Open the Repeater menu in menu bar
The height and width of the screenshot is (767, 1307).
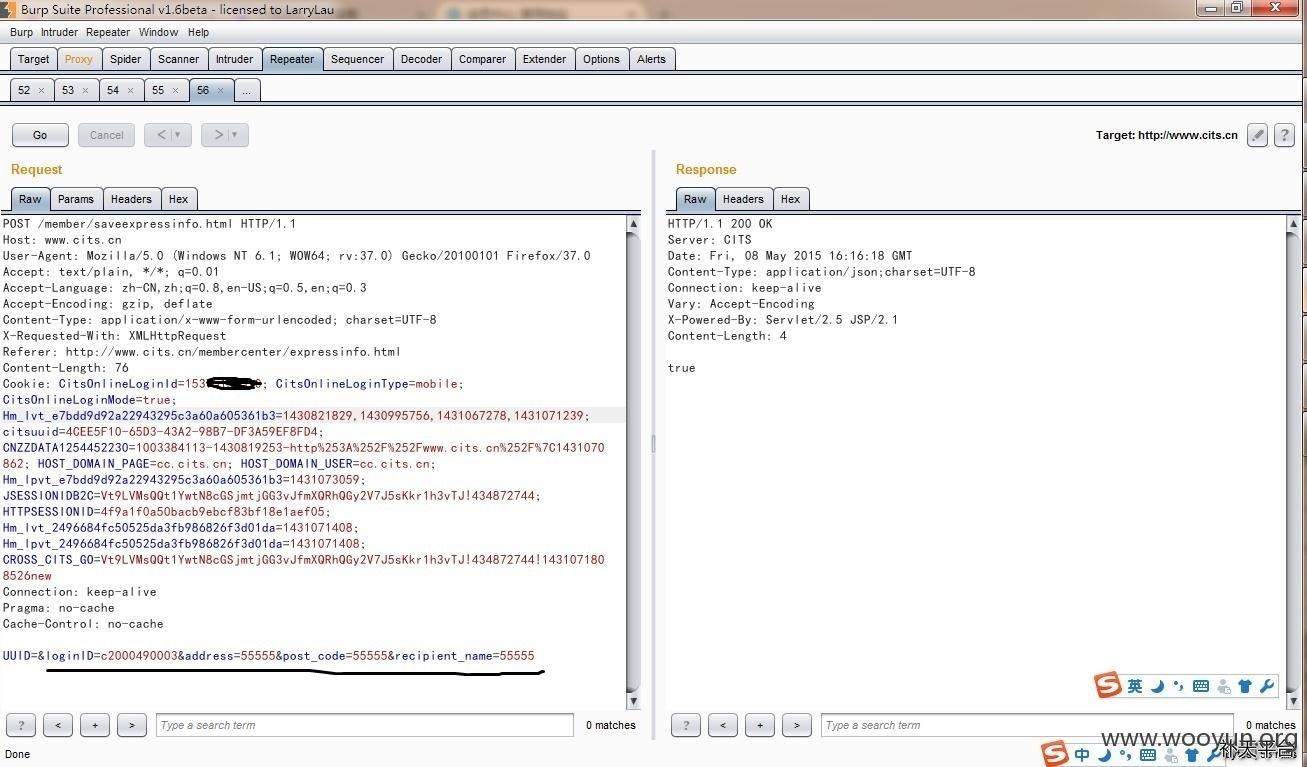[108, 32]
